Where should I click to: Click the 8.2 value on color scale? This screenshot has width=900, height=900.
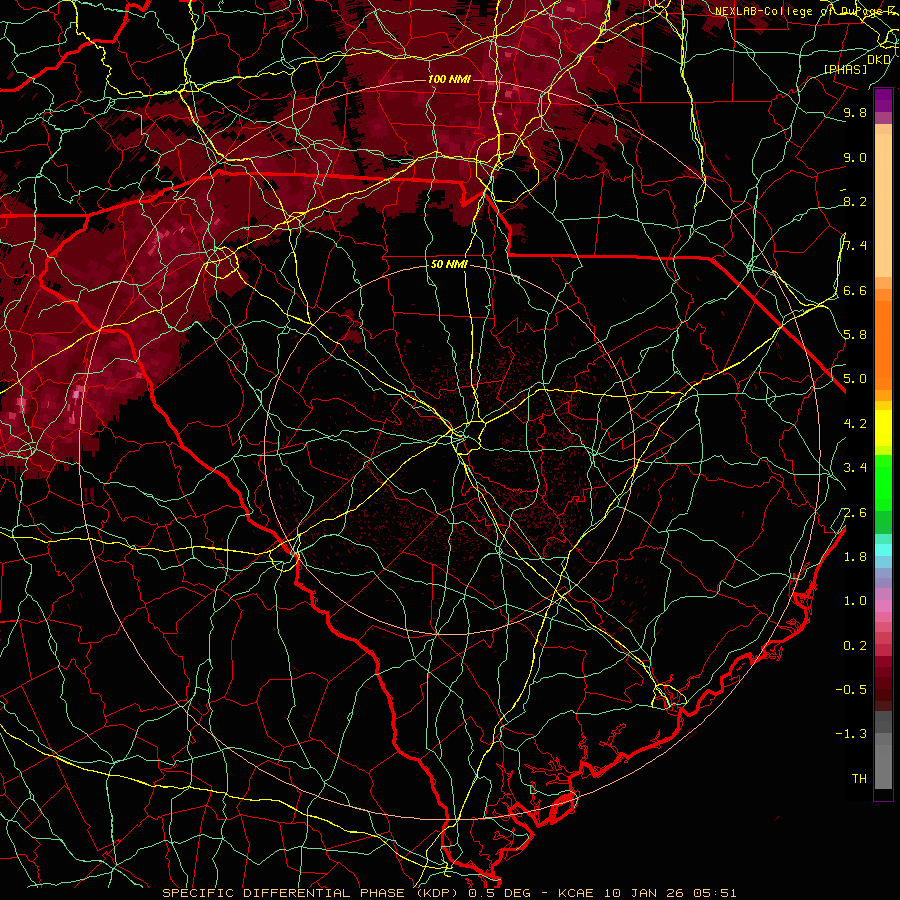855,201
